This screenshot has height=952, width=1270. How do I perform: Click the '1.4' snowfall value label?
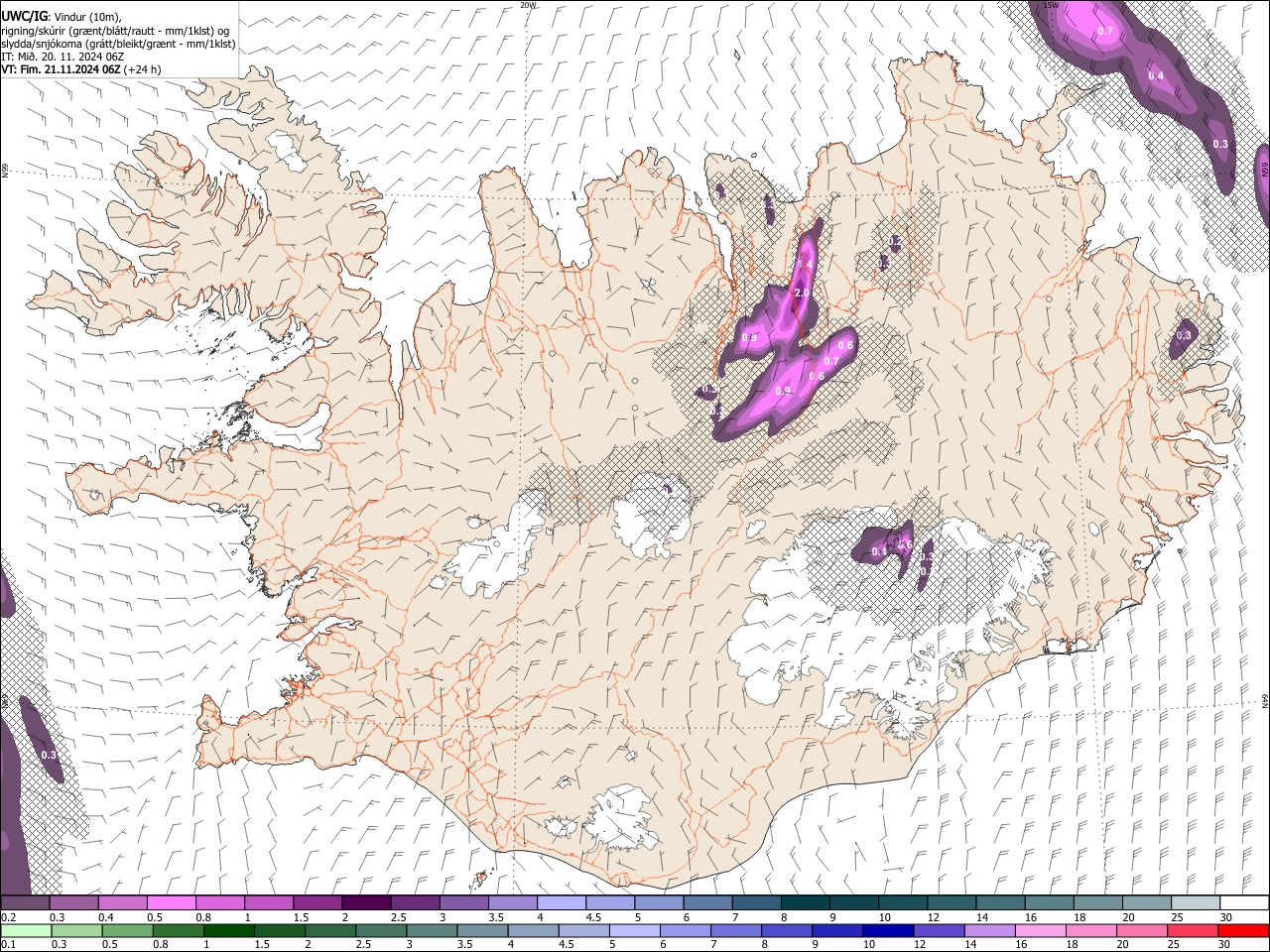(x=806, y=265)
